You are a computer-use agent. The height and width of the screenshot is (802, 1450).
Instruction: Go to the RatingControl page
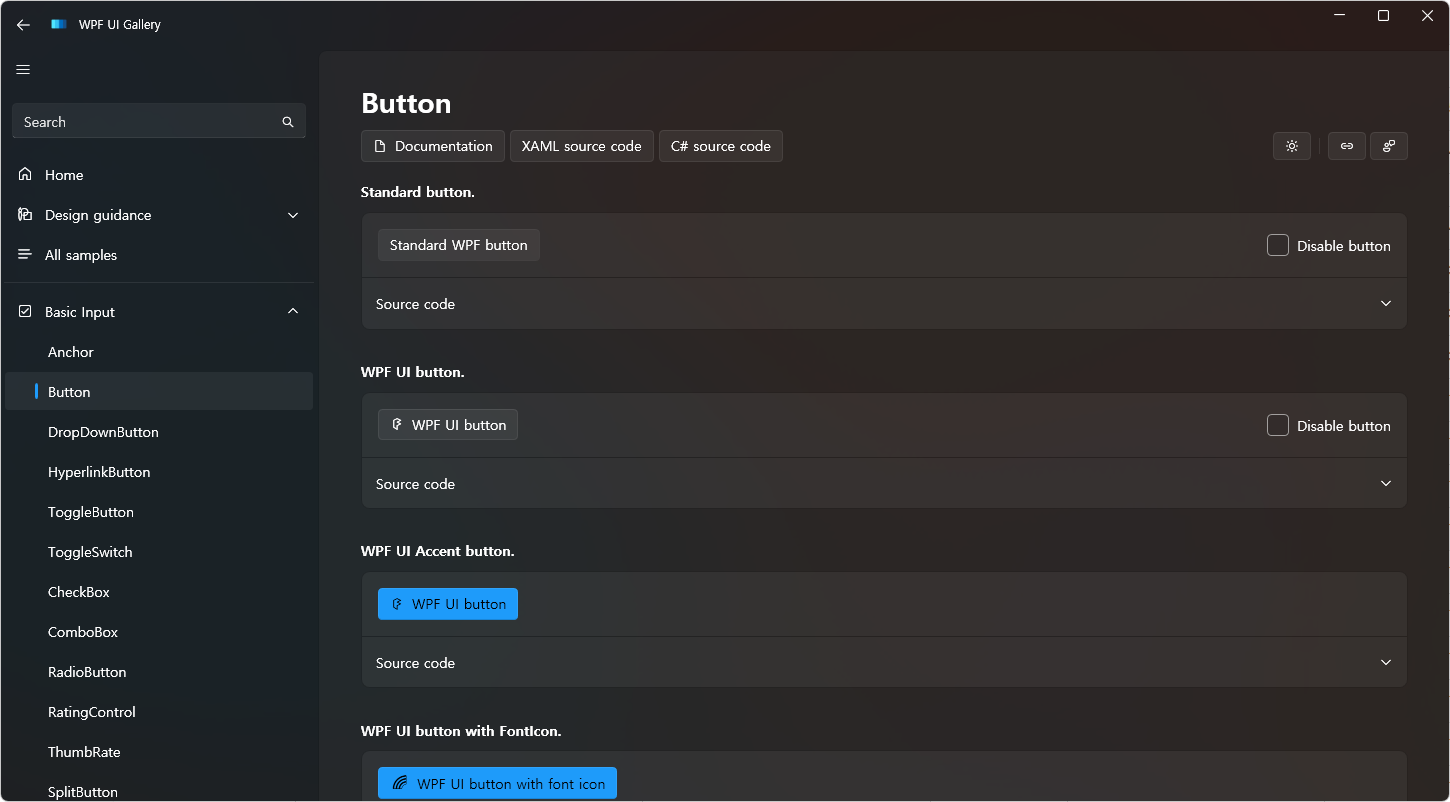pos(159,712)
